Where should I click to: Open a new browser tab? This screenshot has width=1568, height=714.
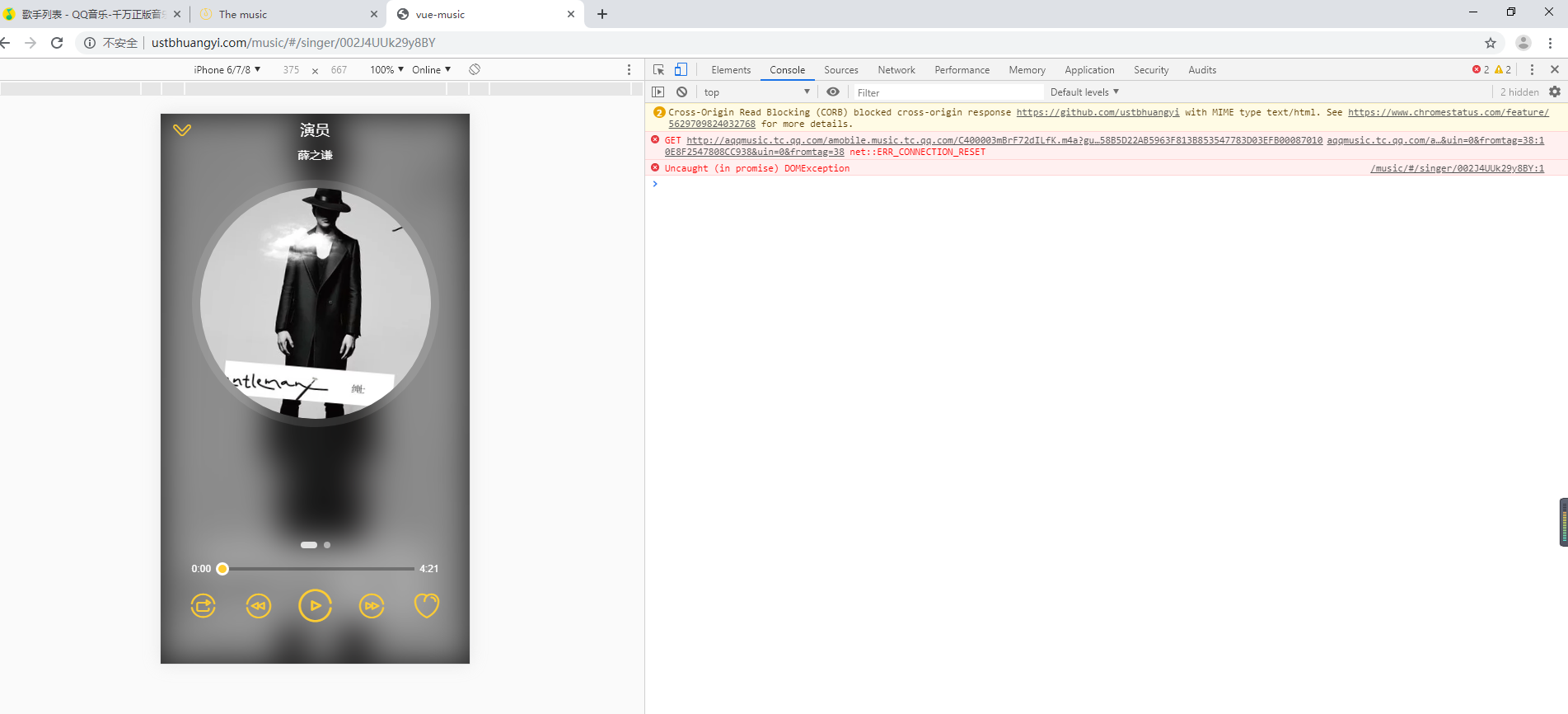(x=602, y=14)
